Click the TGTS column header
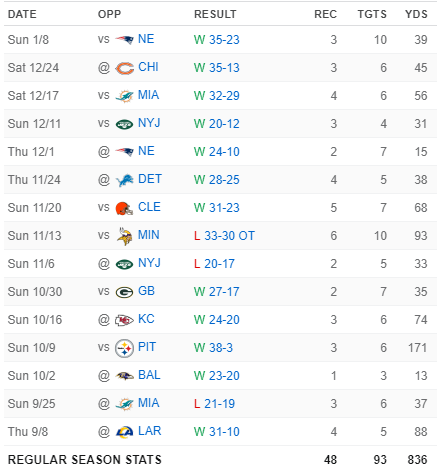Screen dimensions: 437x471 [x=372, y=14]
